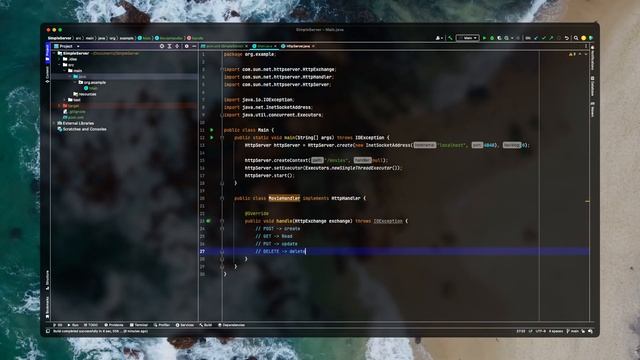640x360 pixels.
Task: Expand the test folder in the project tree
Action: click(x=65, y=100)
